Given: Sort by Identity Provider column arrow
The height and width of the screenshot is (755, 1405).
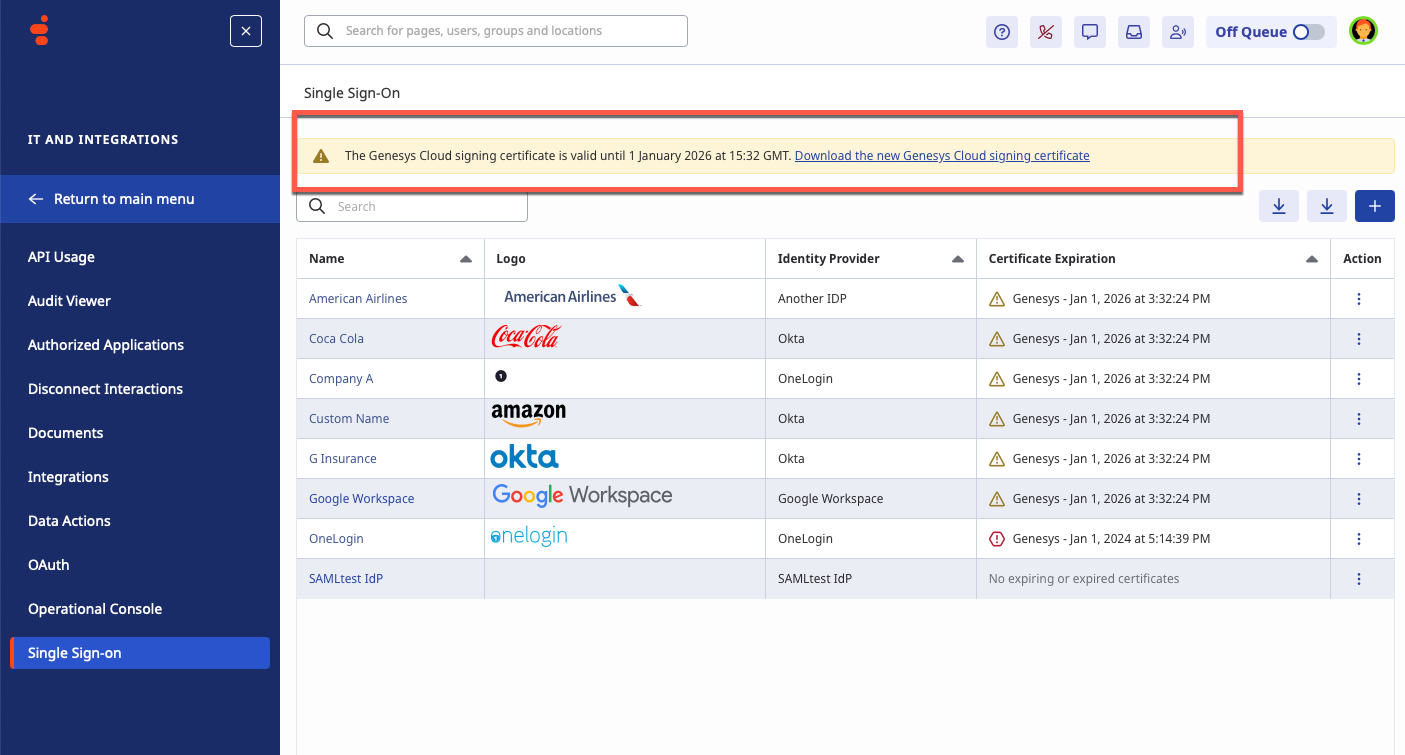Looking at the screenshot, I should click(x=957, y=259).
